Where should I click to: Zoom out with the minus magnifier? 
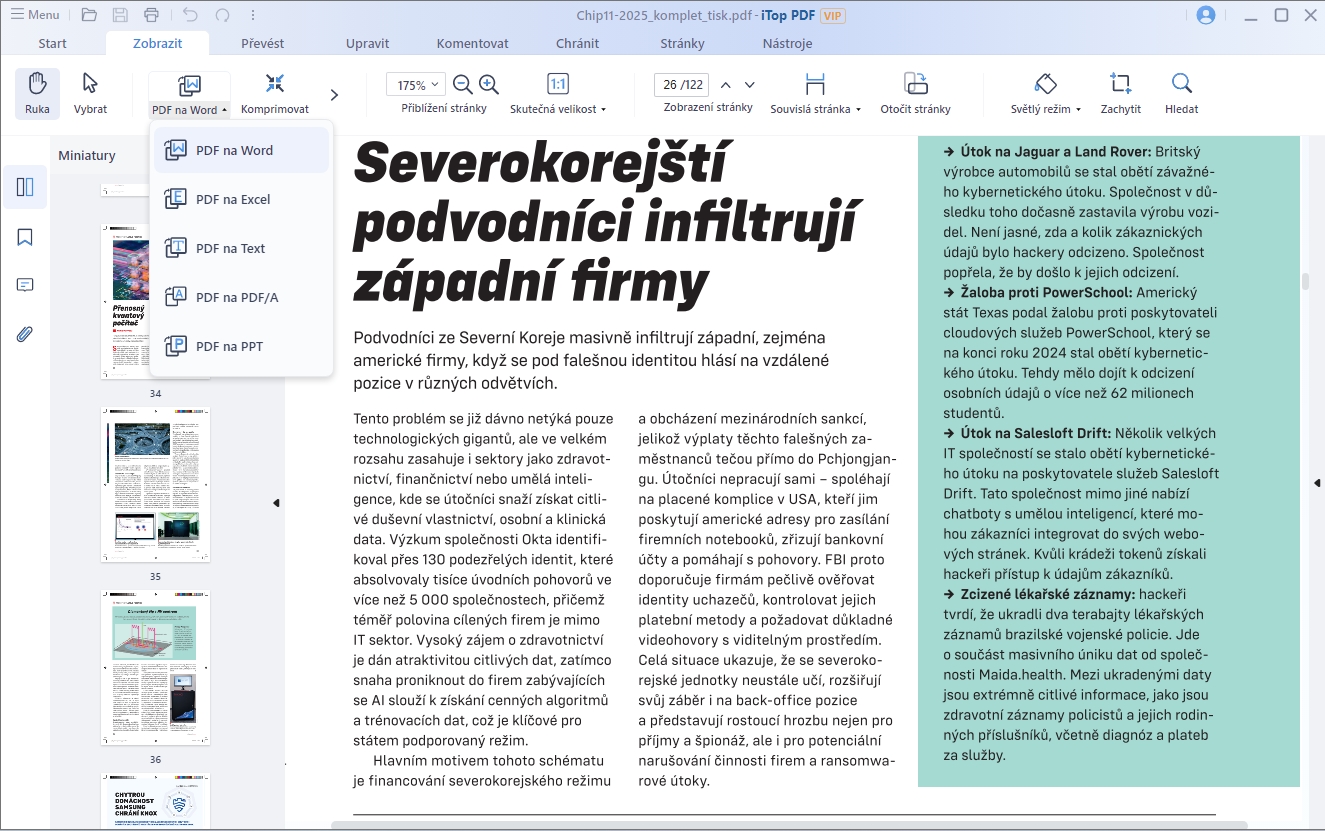tap(462, 85)
